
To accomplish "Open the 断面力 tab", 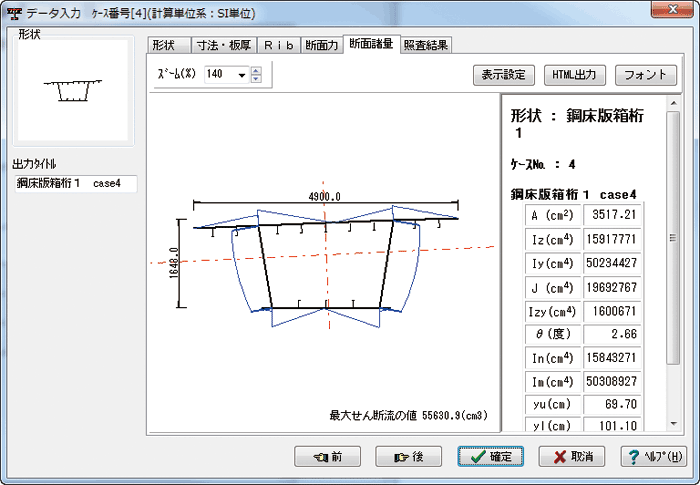I will pyautogui.click(x=322, y=45).
